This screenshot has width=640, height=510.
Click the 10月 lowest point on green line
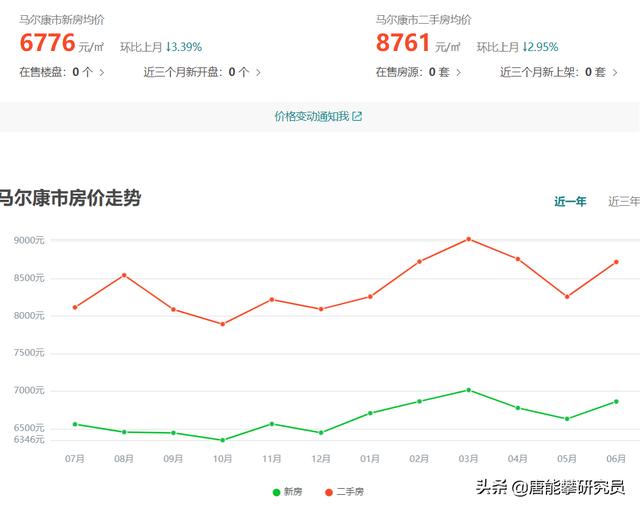(x=222, y=440)
